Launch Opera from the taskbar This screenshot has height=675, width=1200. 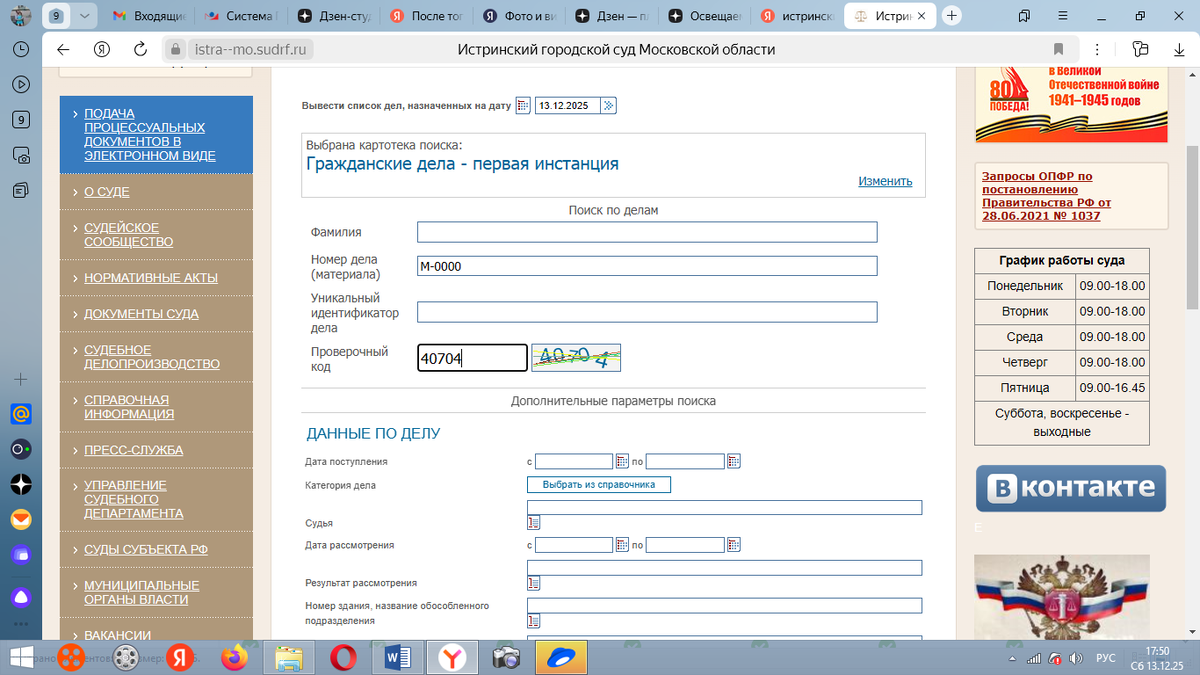(x=343, y=657)
